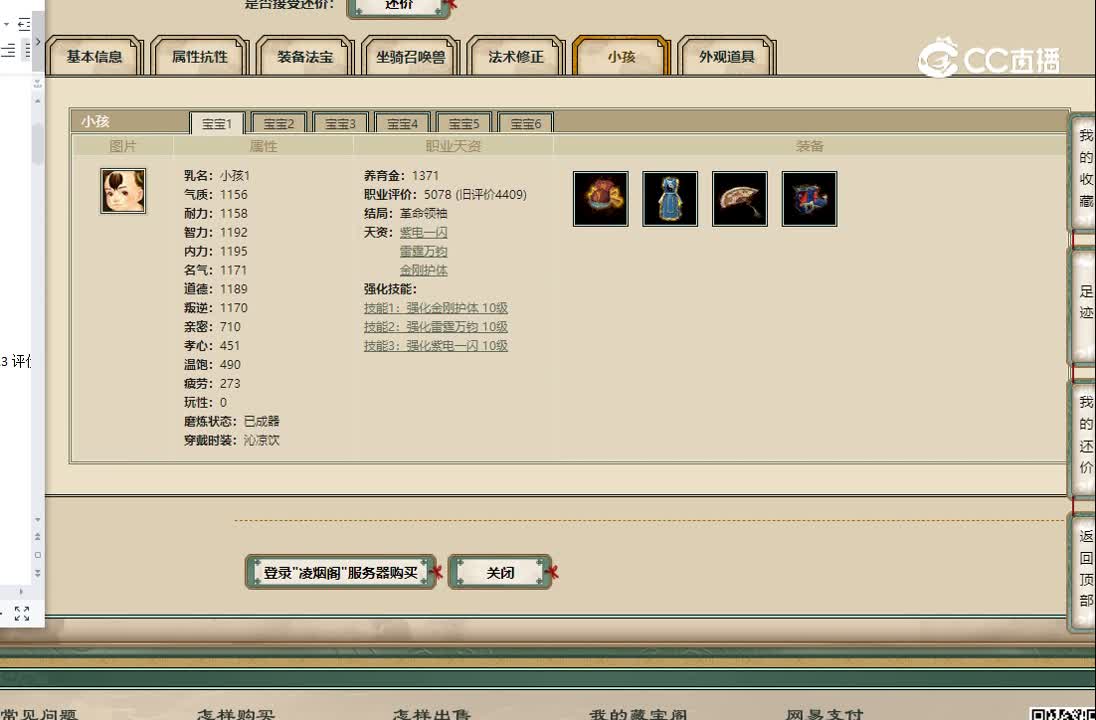Click the 智力: 1192 attribute row

coord(216,232)
